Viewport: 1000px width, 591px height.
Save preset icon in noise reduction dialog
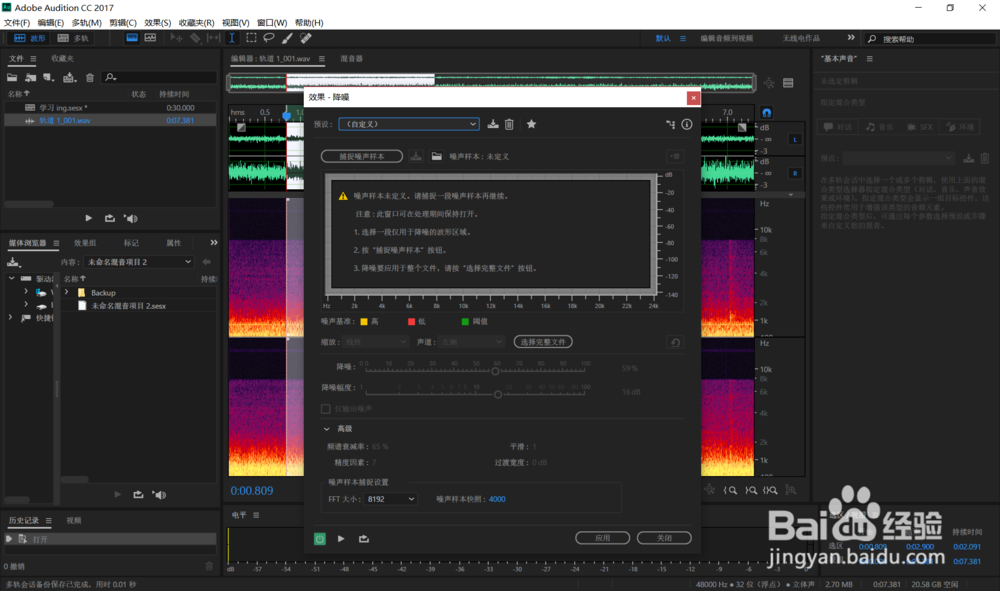click(493, 124)
